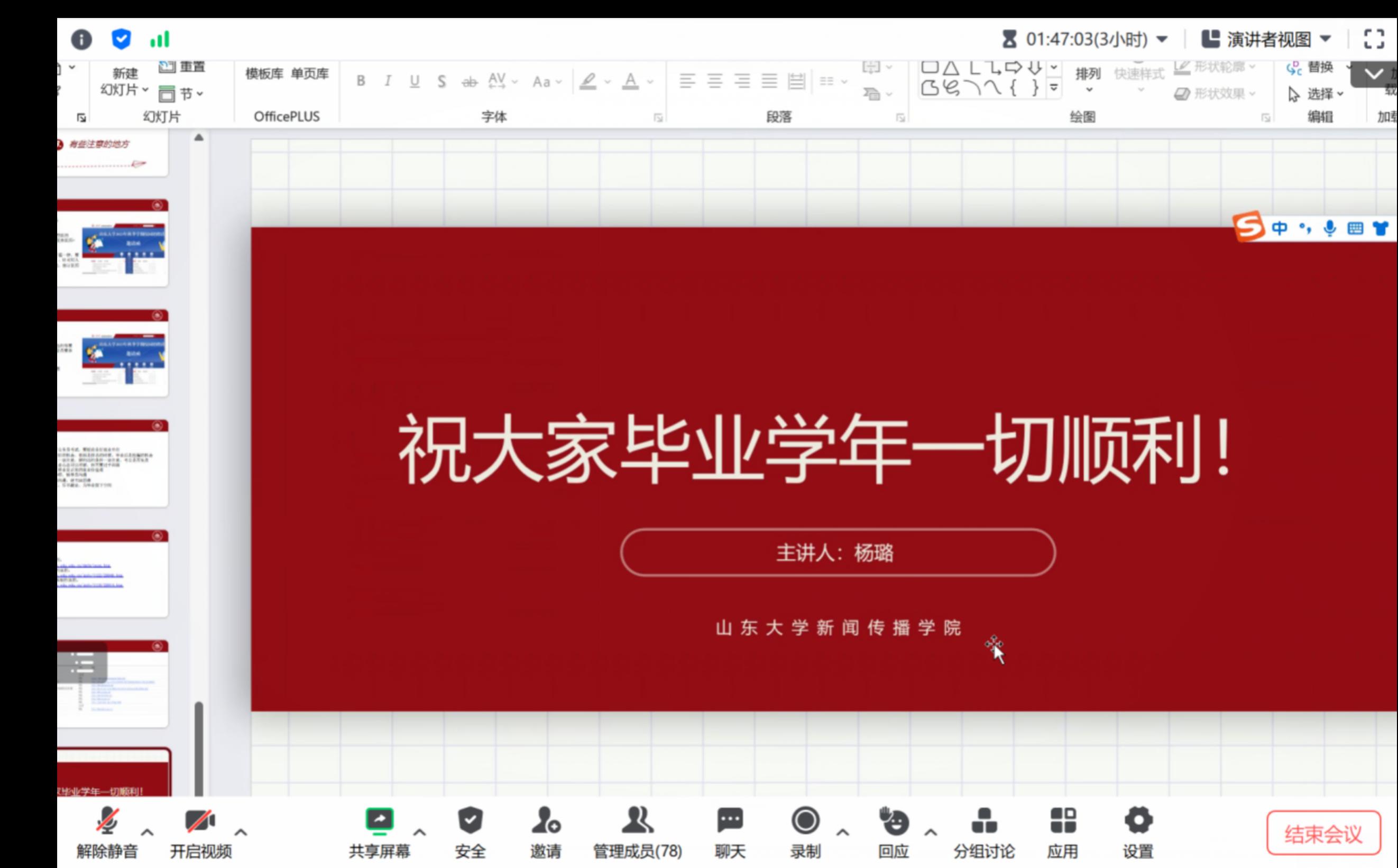Click the font color A button
Screen dimensions: 1398x868
(x=630, y=81)
